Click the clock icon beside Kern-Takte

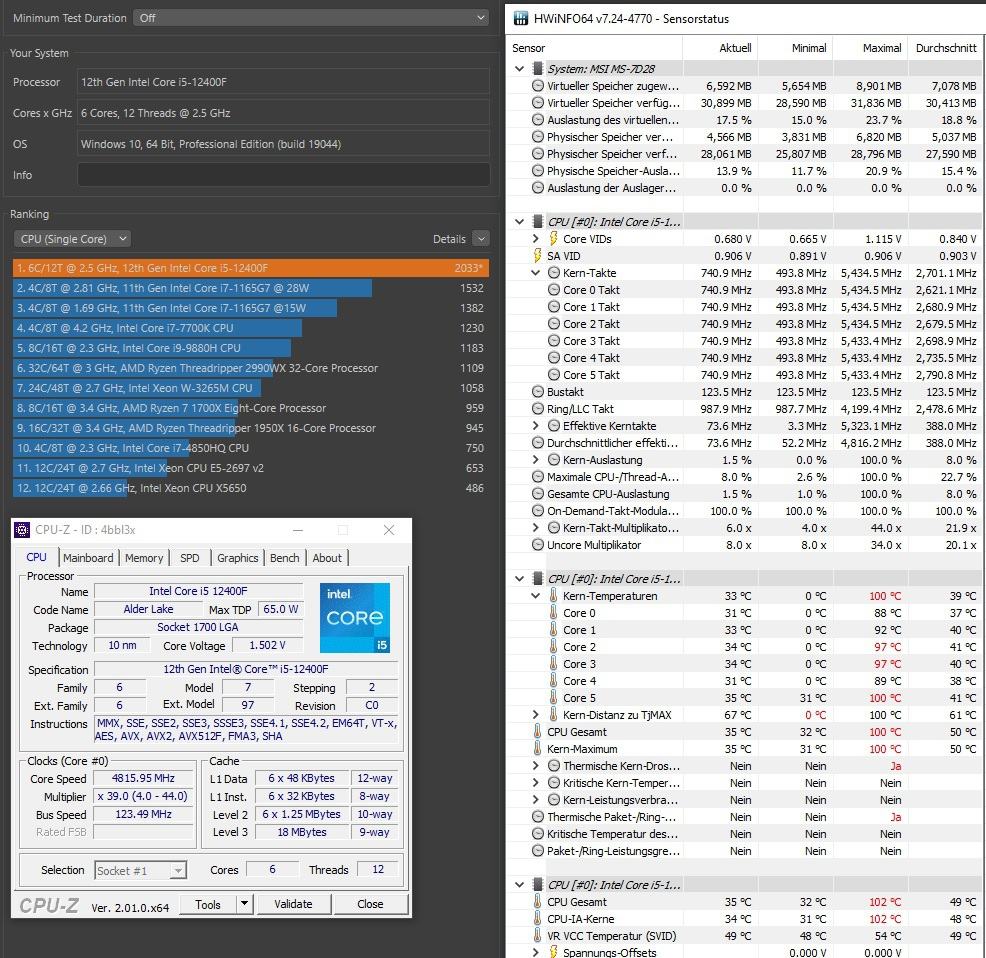click(553, 272)
